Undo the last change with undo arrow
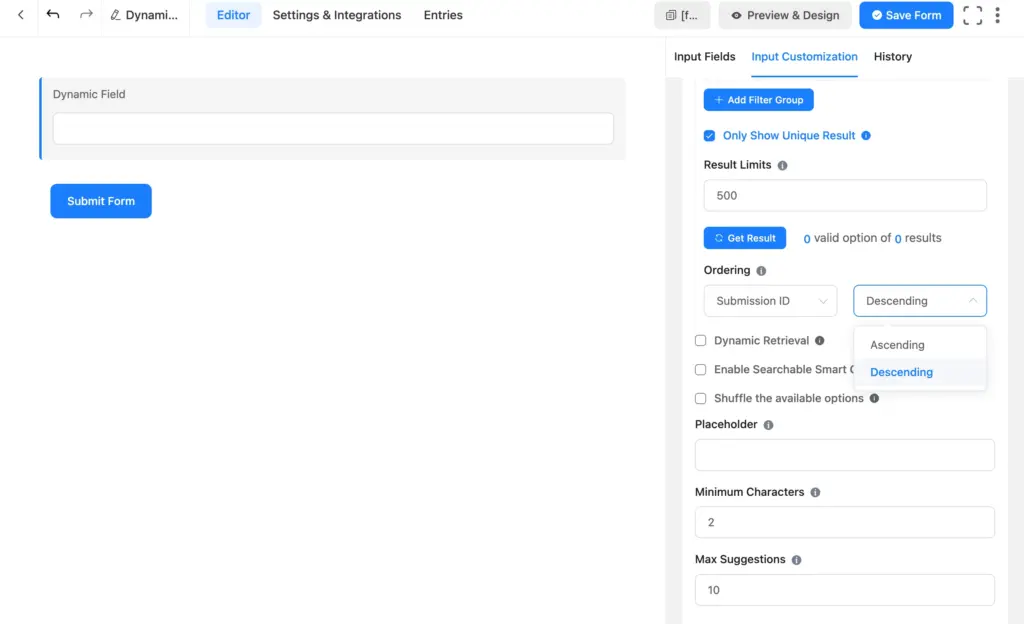The width and height of the screenshot is (1024, 624). pyautogui.click(x=53, y=14)
